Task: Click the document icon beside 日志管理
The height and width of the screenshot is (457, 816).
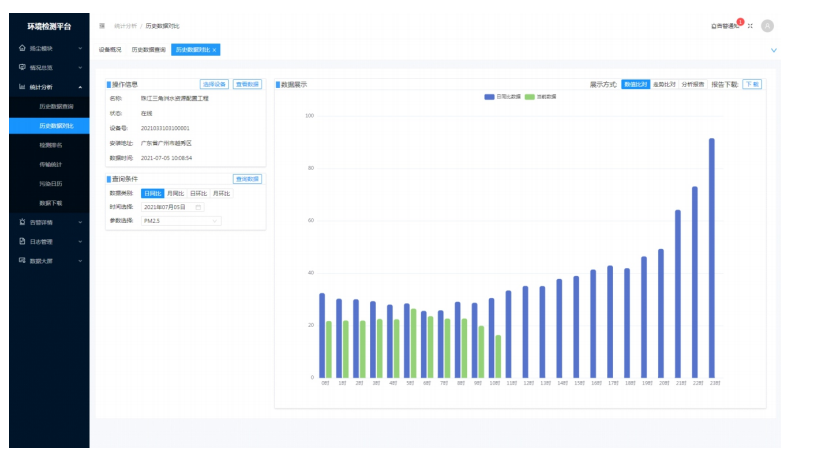Action: (22, 241)
